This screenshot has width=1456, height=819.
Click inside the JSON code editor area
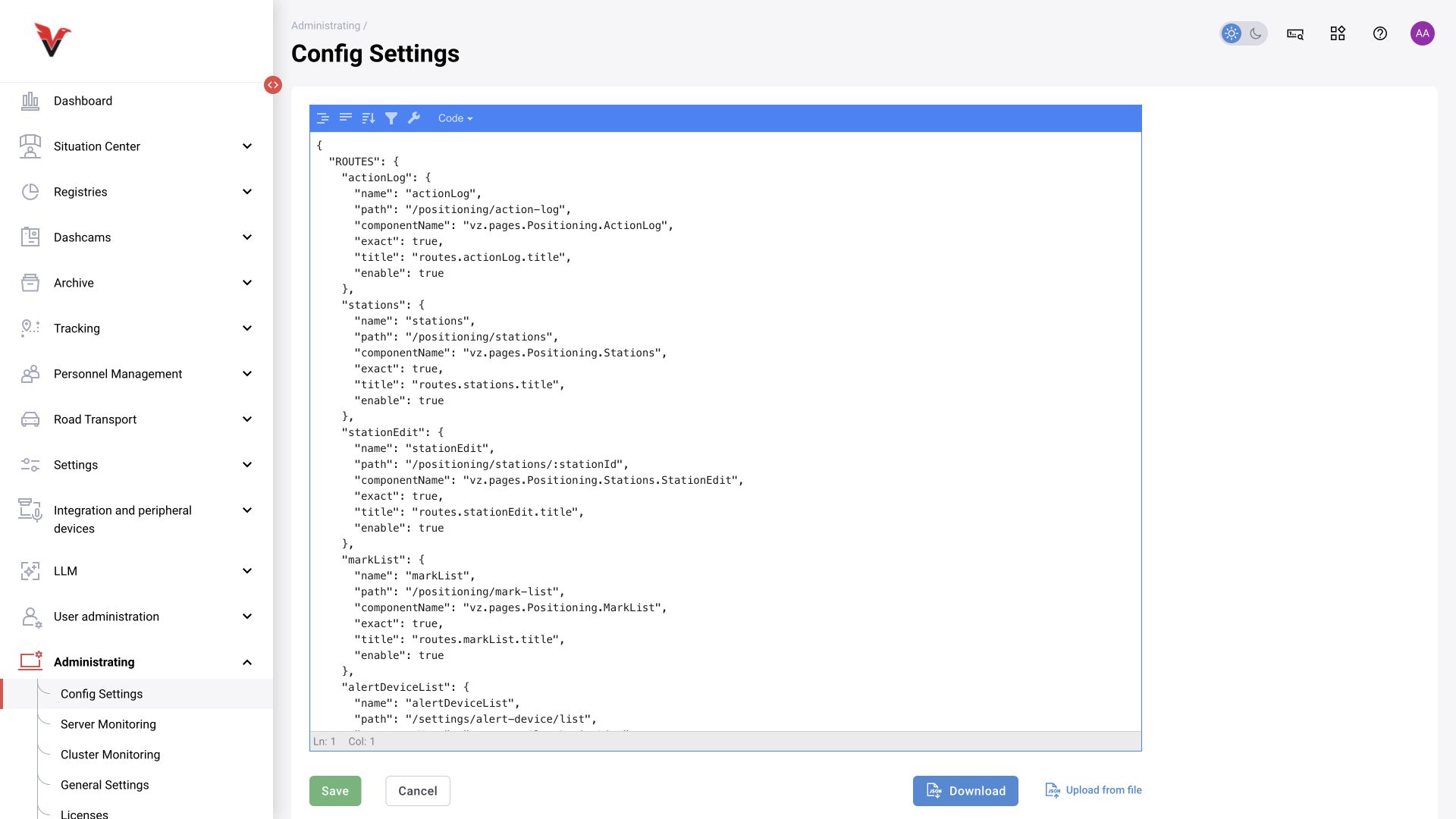pos(725,431)
